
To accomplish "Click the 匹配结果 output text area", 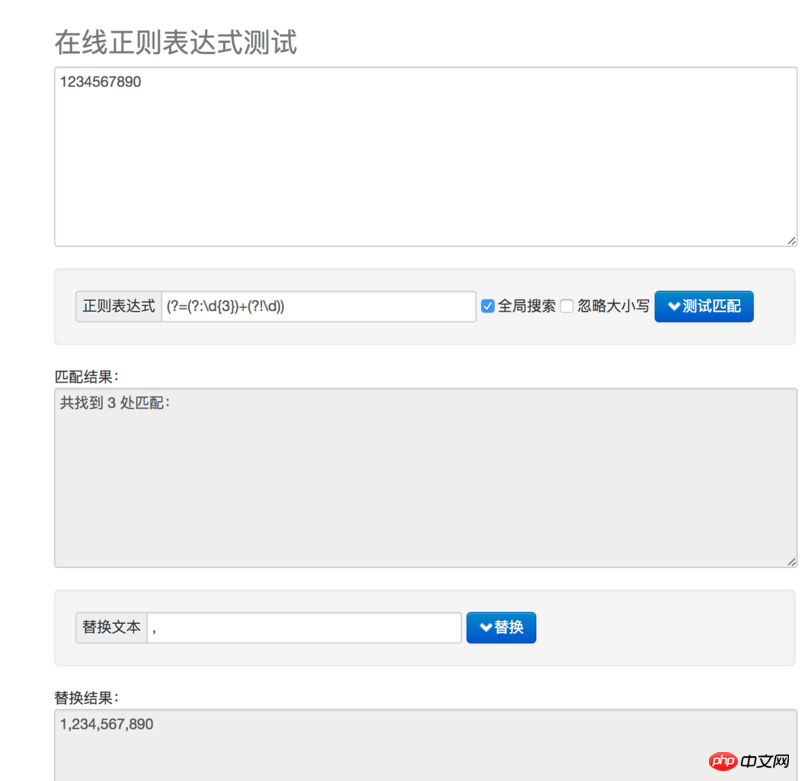I will click(x=426, y=478).
